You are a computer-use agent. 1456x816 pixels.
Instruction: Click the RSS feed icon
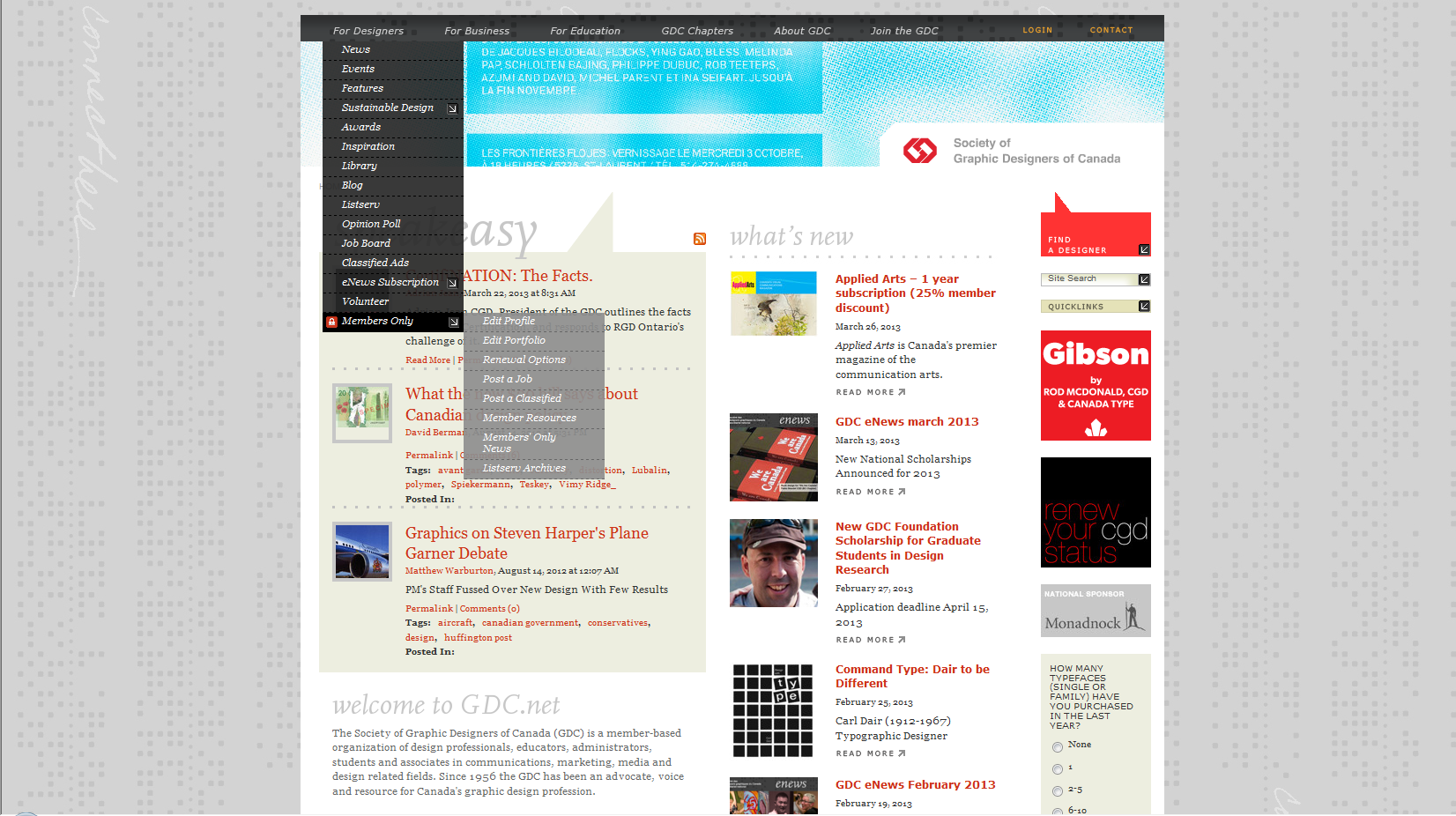(700, 239)
